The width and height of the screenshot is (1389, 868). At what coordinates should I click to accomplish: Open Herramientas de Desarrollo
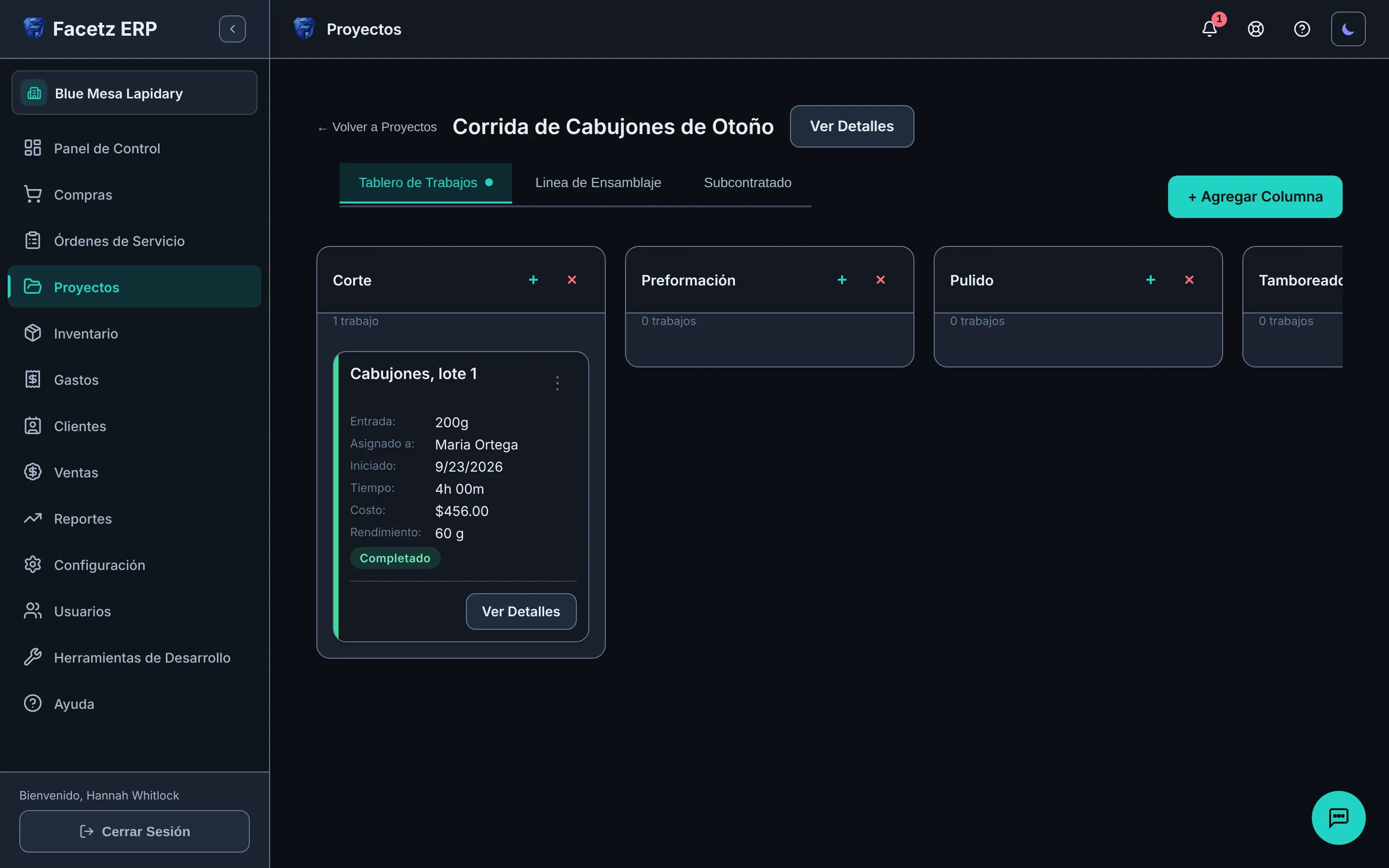[134, 657]
